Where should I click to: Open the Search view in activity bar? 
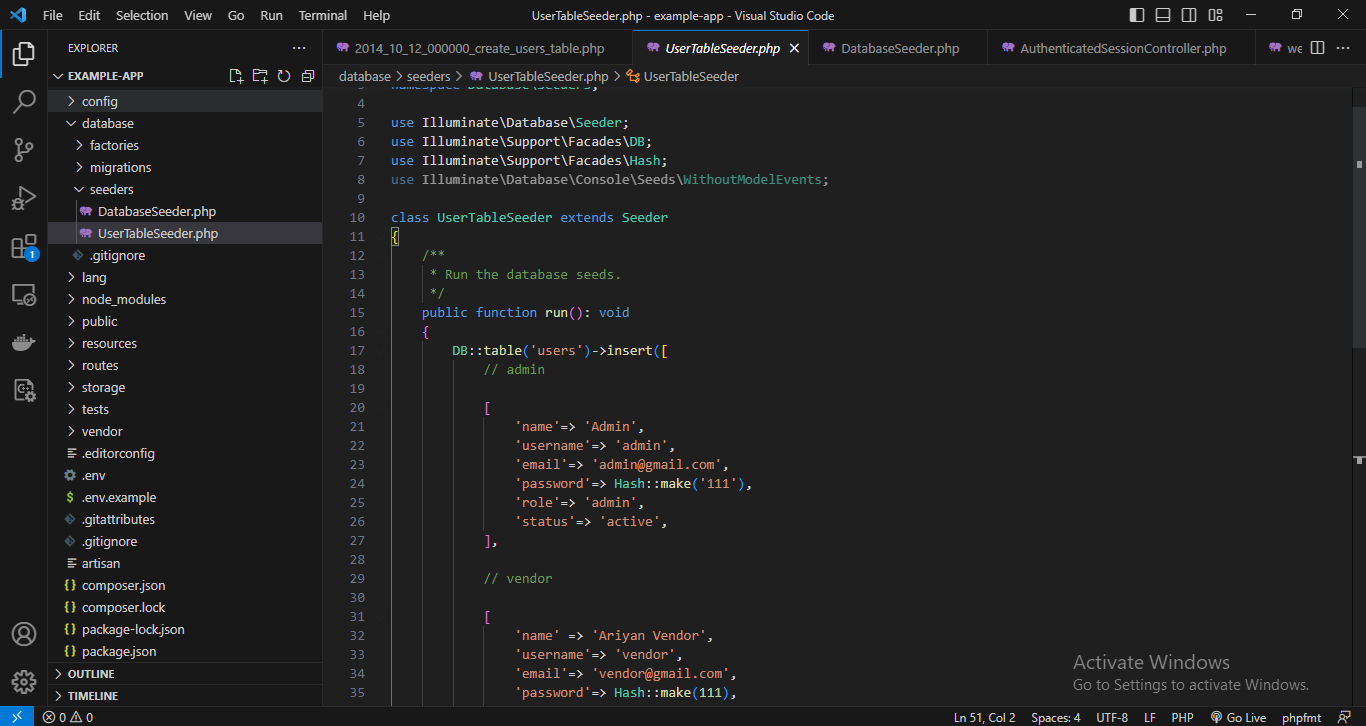[24, 102]
